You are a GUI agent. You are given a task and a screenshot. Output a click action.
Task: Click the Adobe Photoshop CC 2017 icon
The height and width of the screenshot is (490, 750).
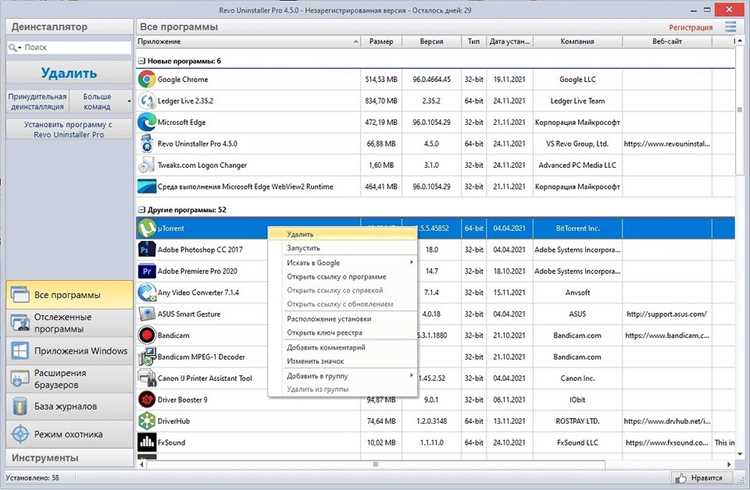[147, 249]
